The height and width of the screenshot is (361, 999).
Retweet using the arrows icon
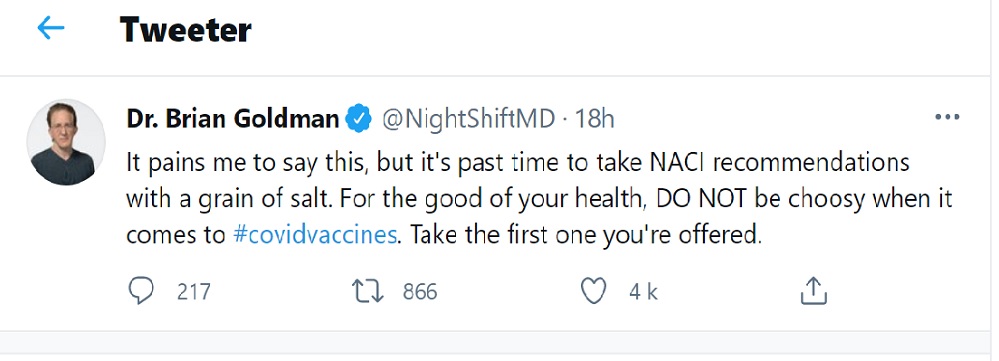pyautogui.click(x=368, y=292)
